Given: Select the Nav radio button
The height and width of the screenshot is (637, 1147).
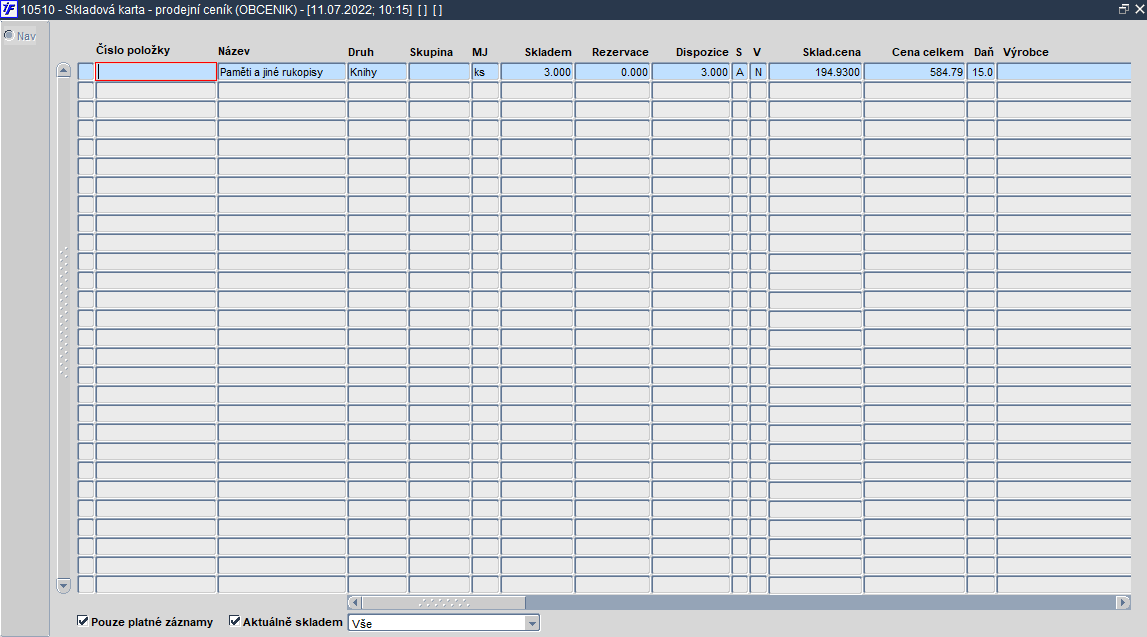Looking at the screenshot, I should pyautogui.click(x=9, y=35).
